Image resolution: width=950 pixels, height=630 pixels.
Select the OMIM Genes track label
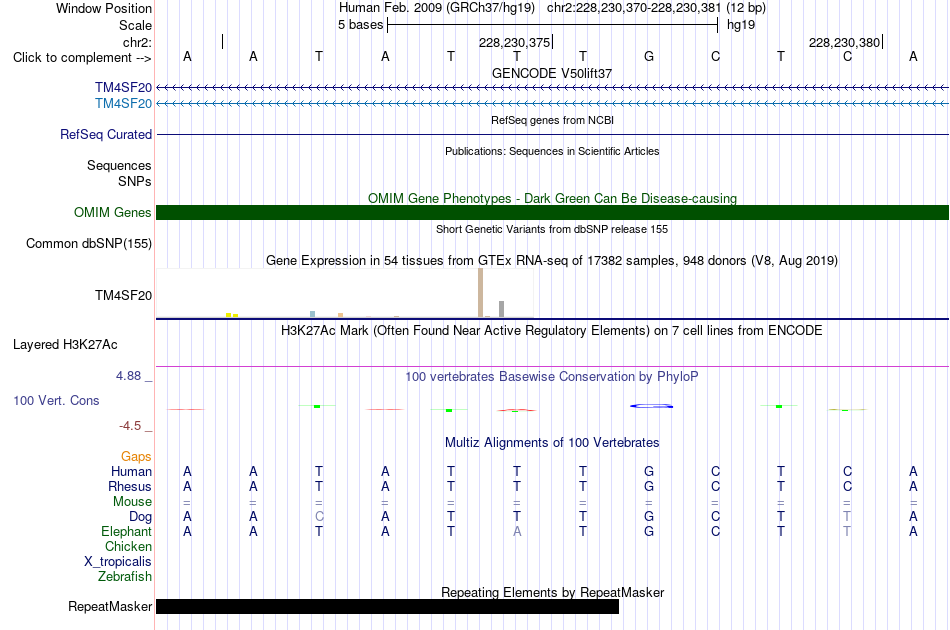[x=113, y=213]
